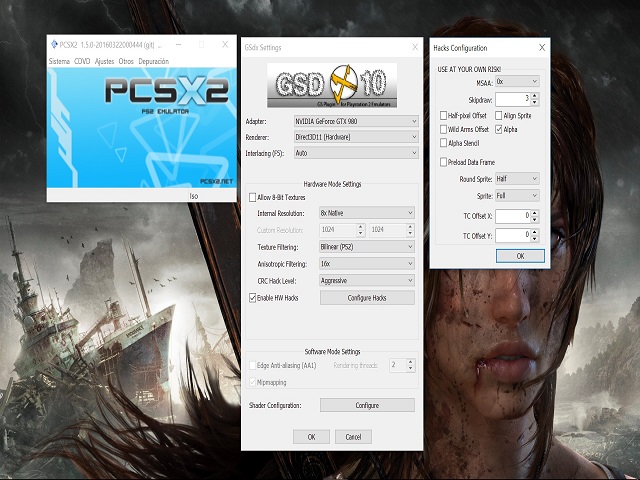The image size is (640, 480).
Task: Expand the MSAA dropdown in Hacks Configuration
Action: (517, 82)
